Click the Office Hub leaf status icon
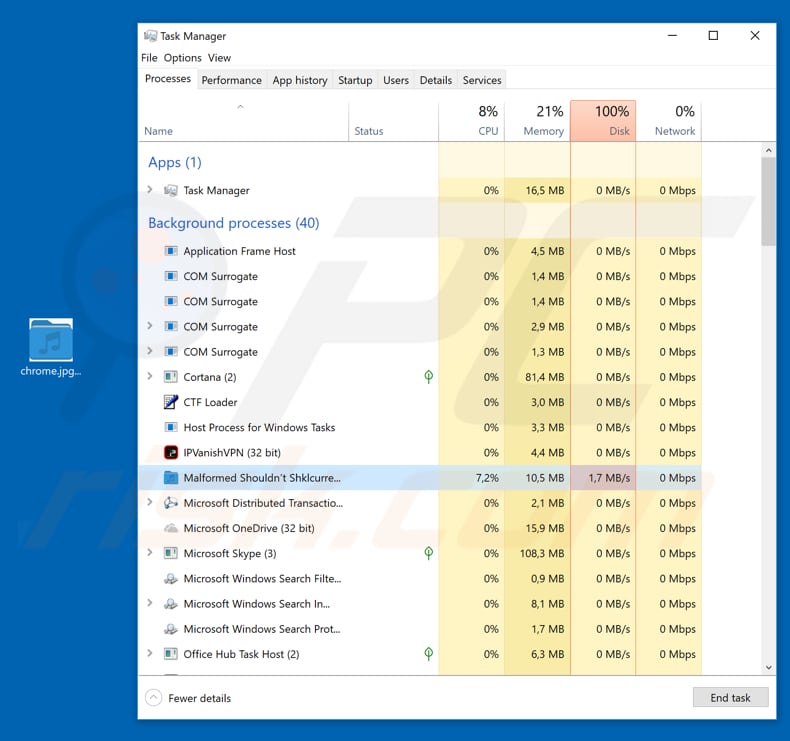This screenshot has width=790, height=741. [x=428, y=653]
